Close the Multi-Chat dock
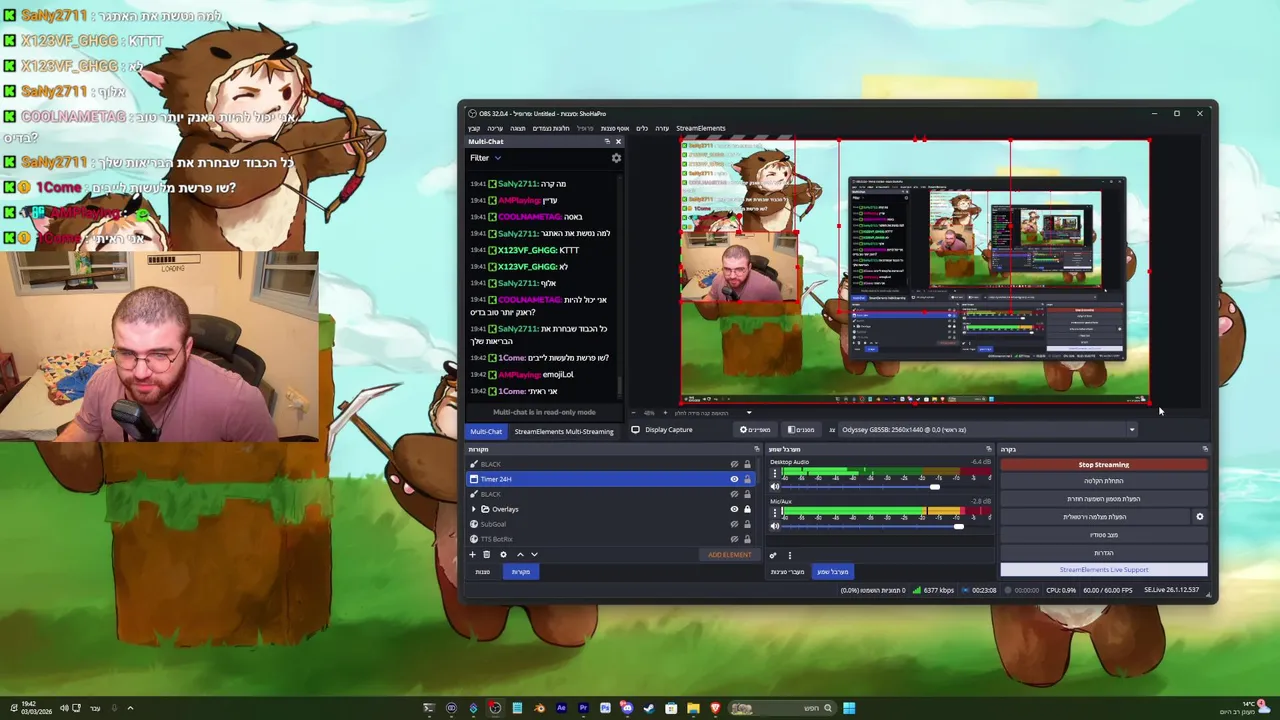1280x720 pixels. click(x=618, y=142)
